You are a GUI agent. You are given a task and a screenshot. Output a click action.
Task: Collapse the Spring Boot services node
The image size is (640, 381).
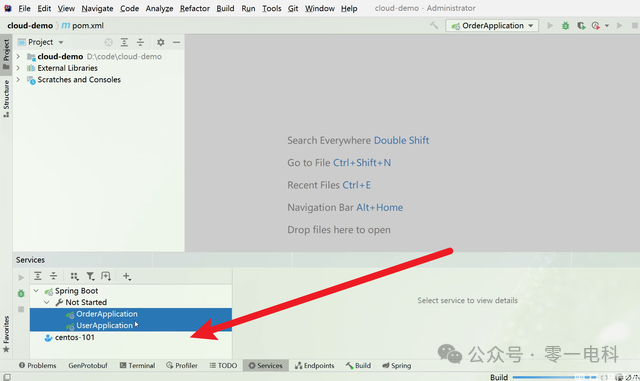36,291
